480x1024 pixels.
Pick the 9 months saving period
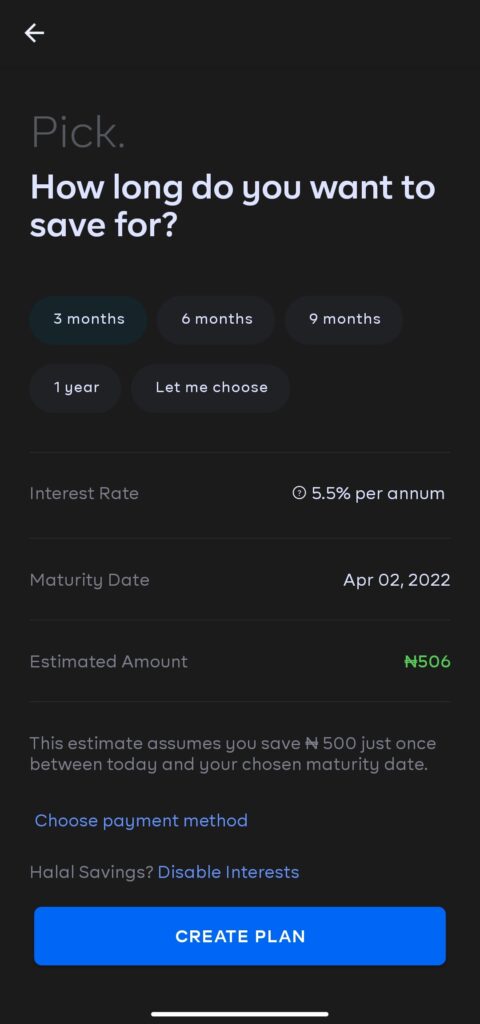pos(345,319)
